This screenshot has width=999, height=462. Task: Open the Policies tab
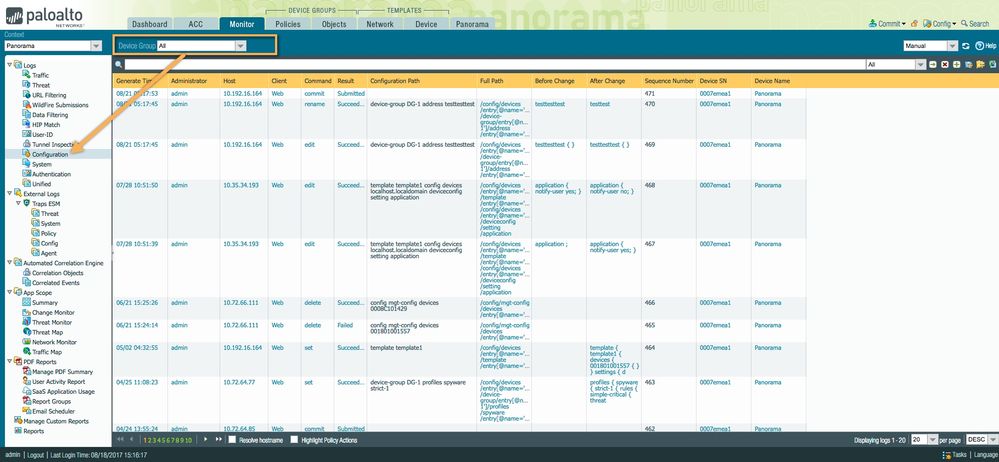tap(288, 24)
